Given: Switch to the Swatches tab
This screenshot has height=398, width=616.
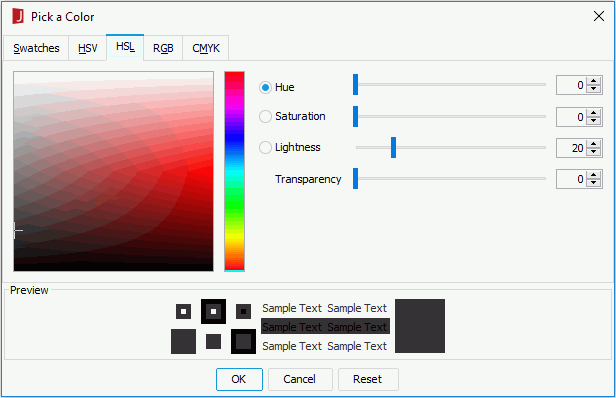Looking at the screenshot, I should click(x=36, y=48).
